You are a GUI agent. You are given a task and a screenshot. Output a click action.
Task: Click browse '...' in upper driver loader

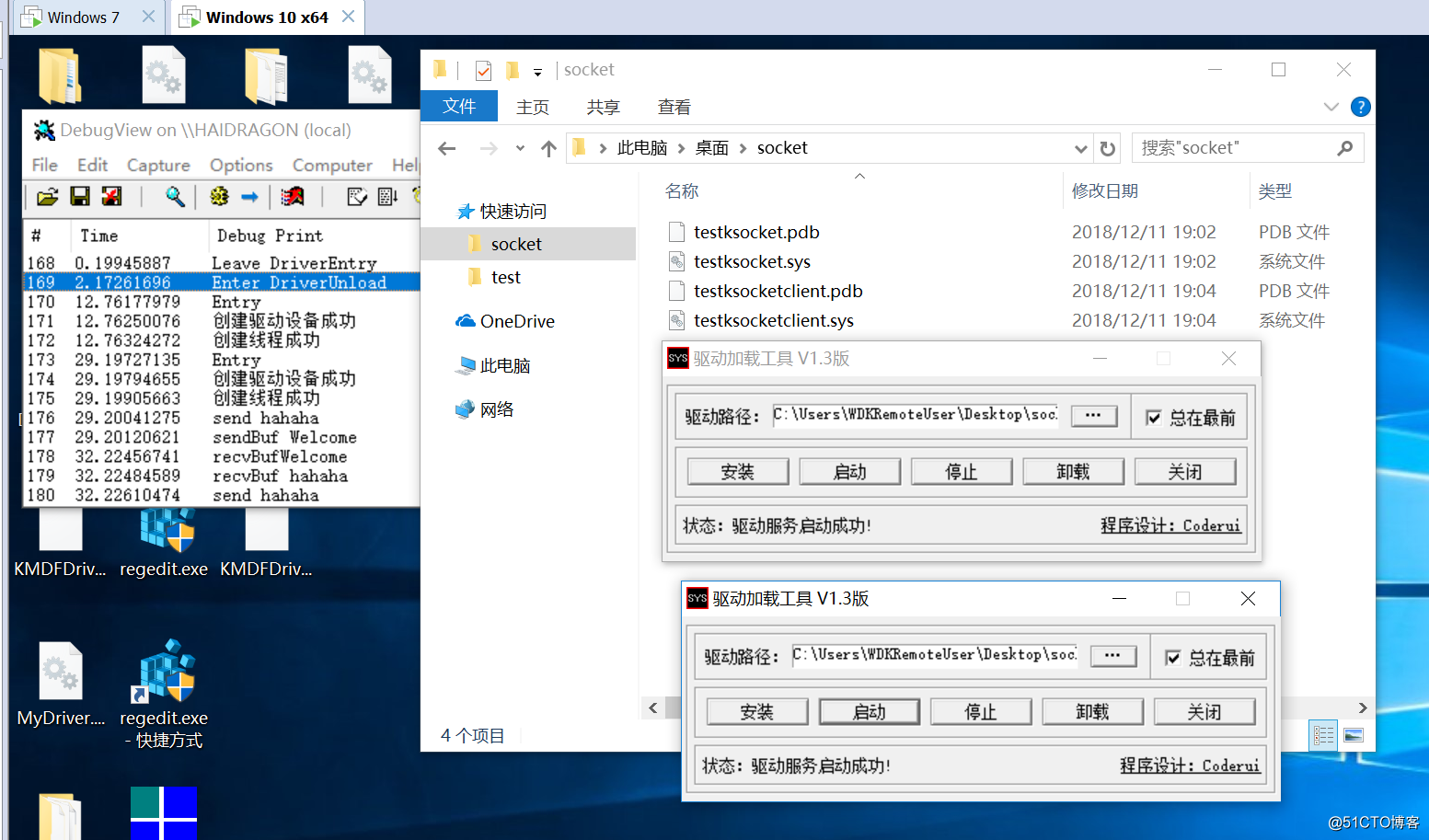pos(1093,416)
